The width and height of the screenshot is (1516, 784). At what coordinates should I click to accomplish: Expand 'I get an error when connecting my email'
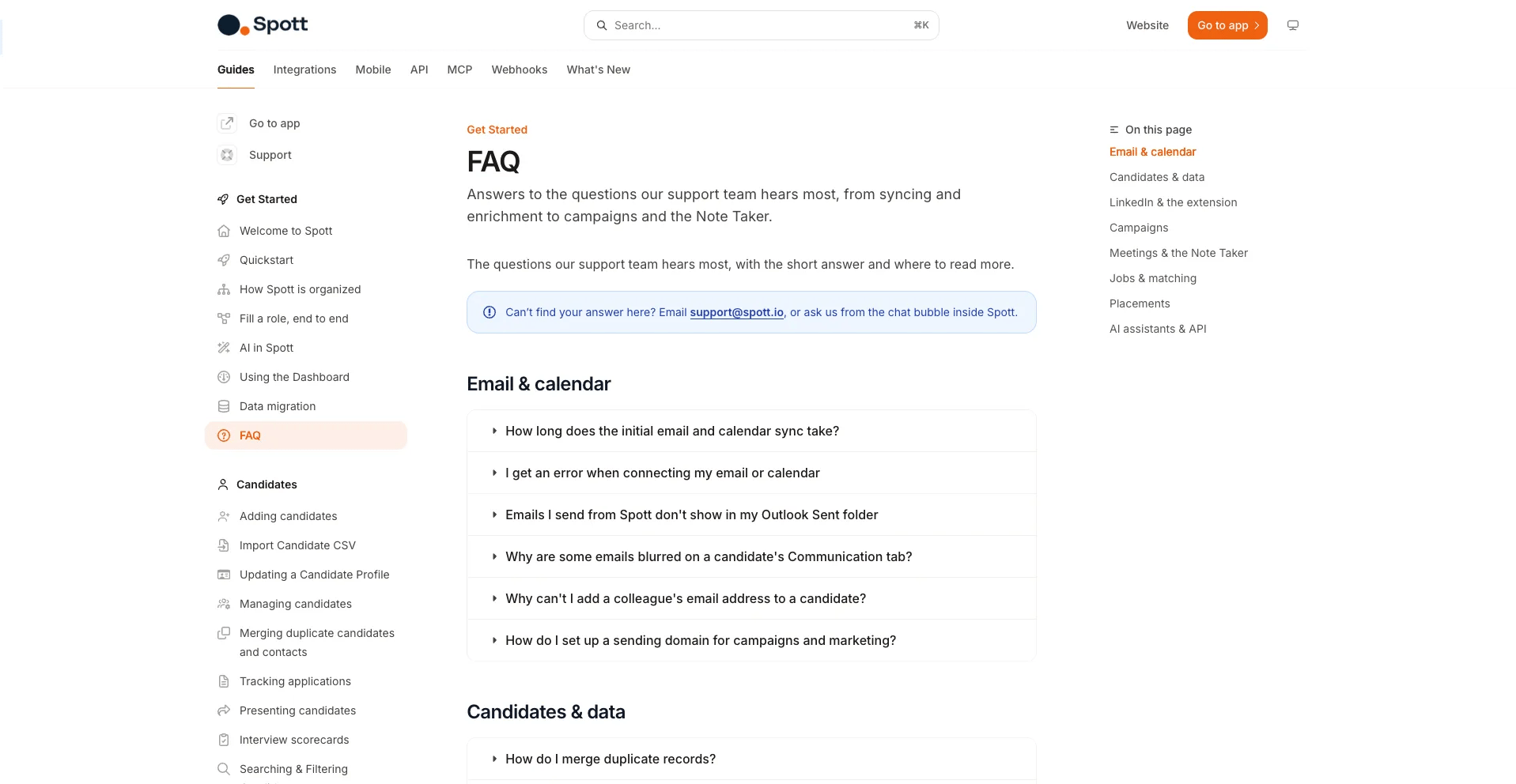coord(751,473)
